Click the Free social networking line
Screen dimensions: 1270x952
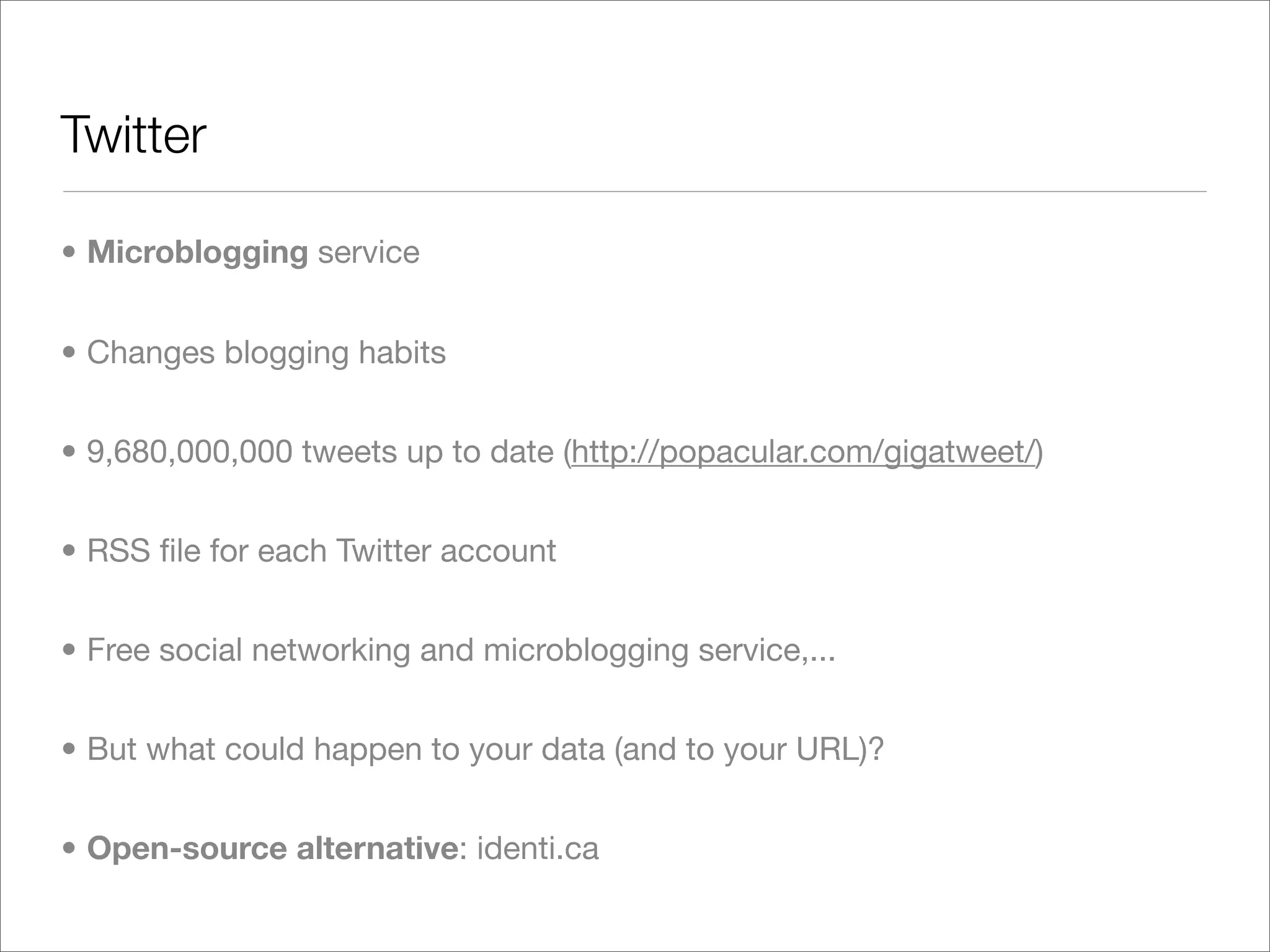tap(461, 650)
